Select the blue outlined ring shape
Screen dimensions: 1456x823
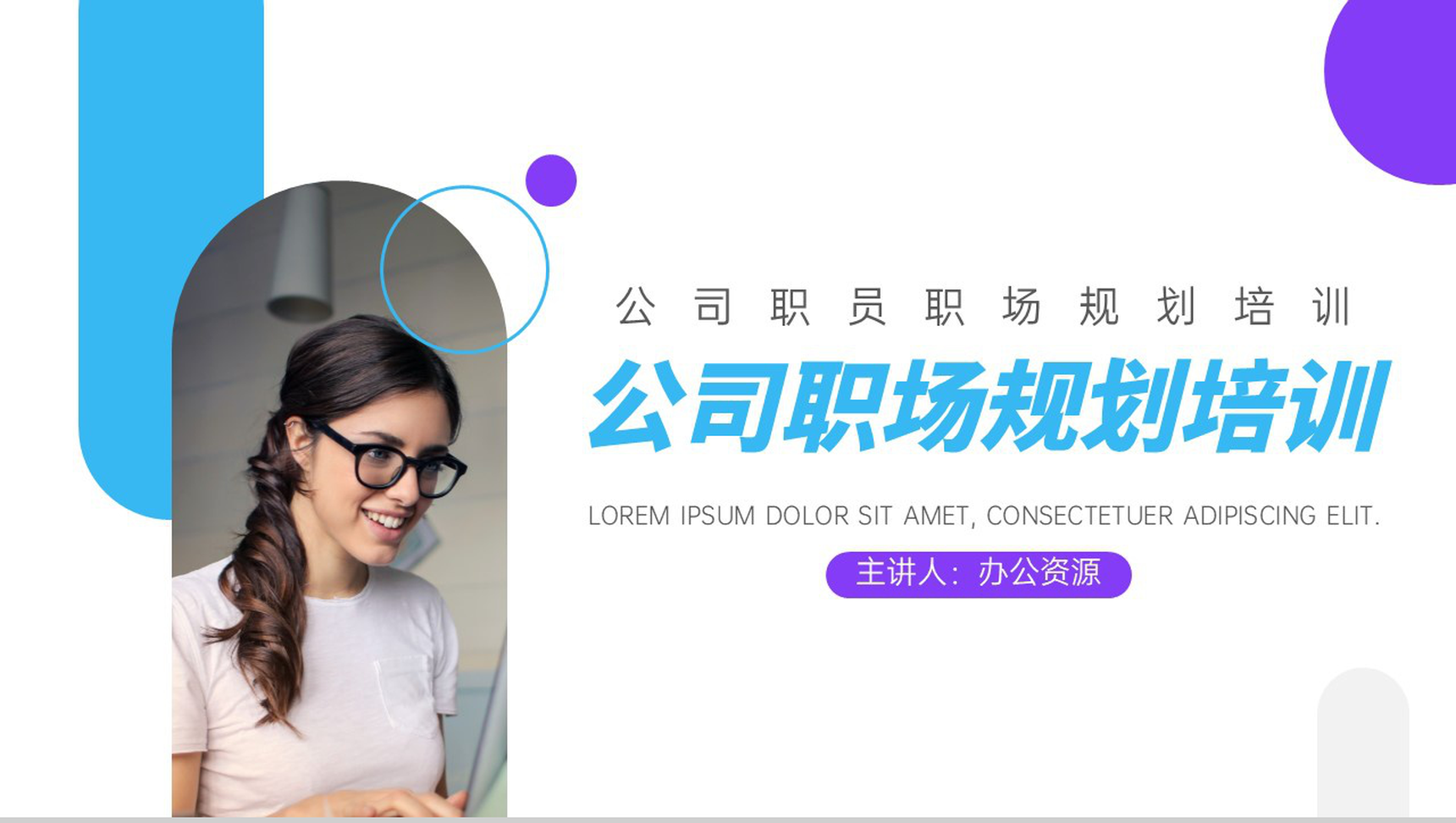(x=465, y=269)
